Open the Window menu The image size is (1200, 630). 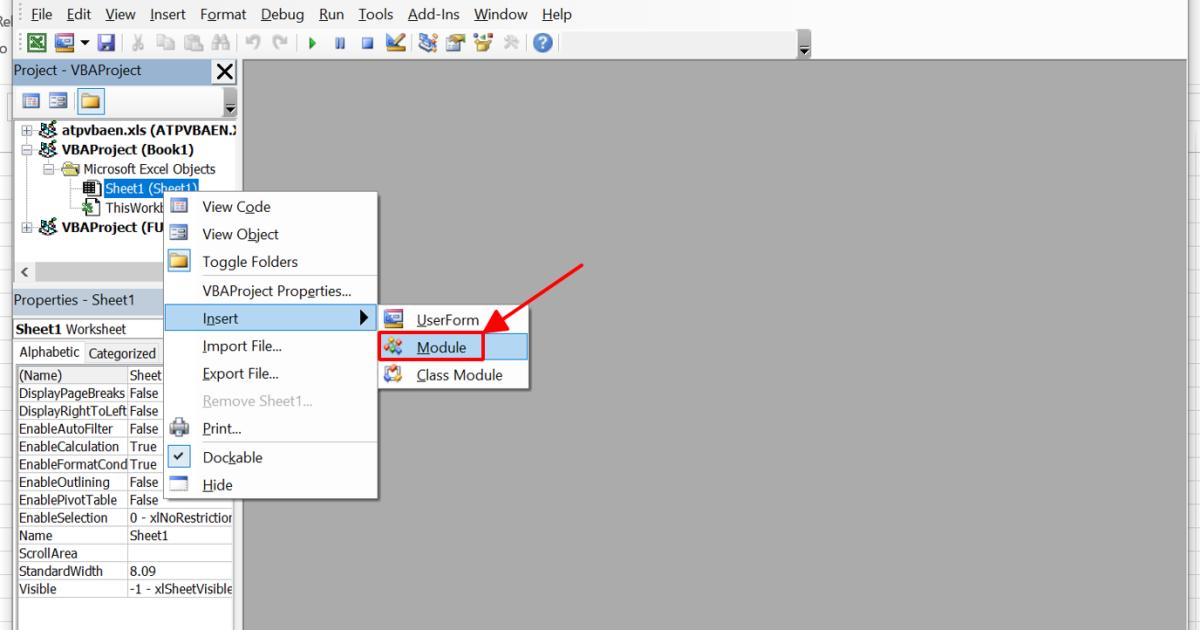pos(501,14)
